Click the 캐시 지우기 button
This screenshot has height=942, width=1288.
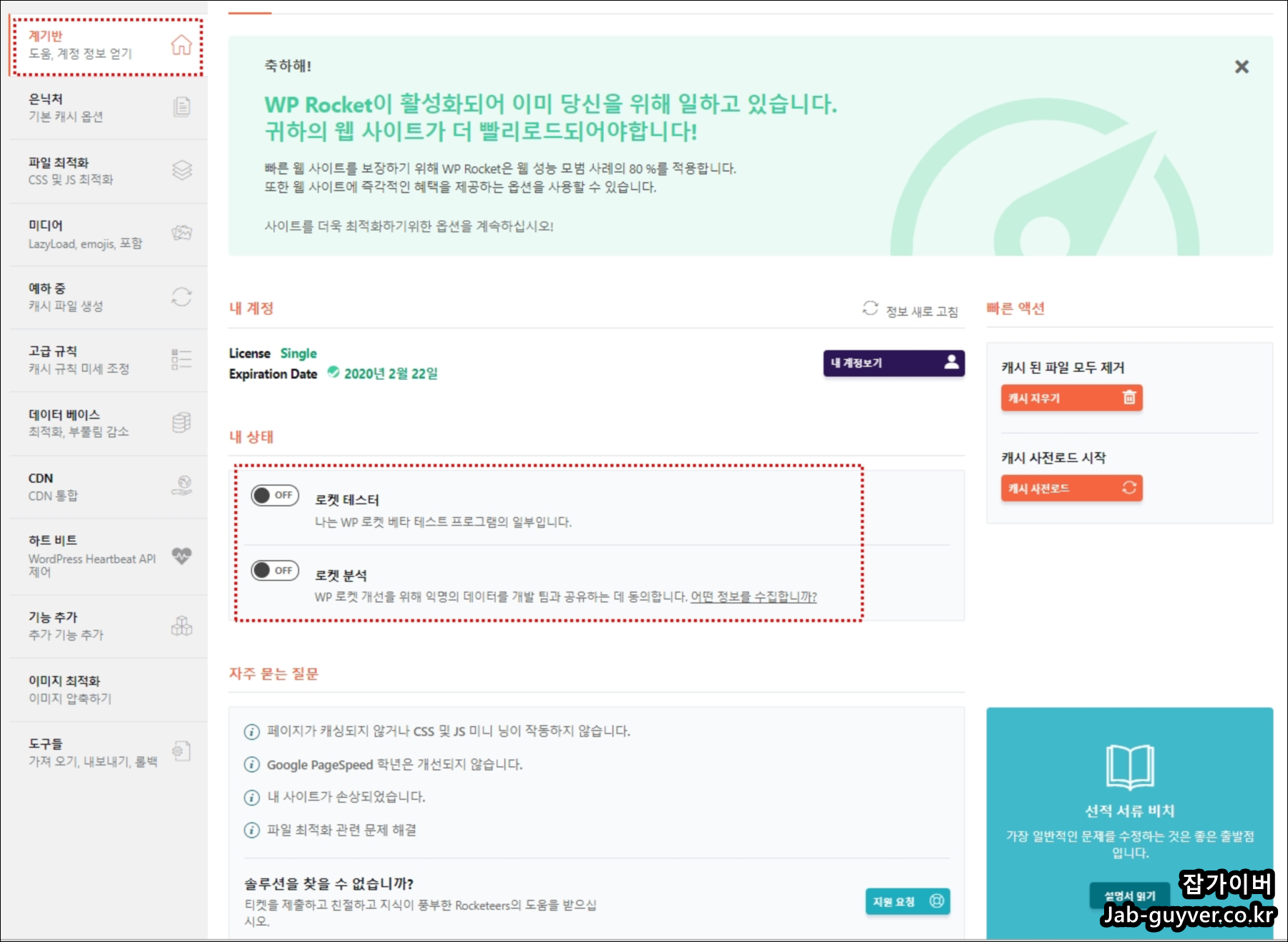(1071, 398)
